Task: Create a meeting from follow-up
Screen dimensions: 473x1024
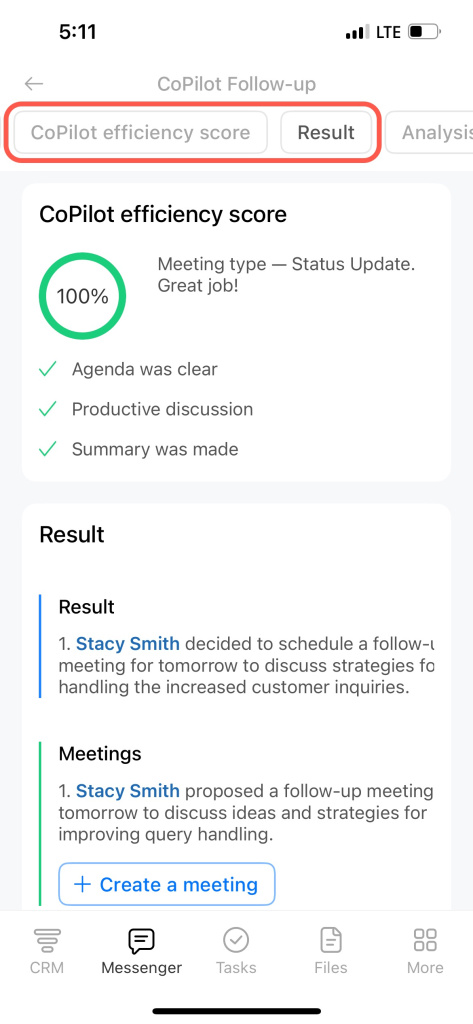Action: (167, 884)
